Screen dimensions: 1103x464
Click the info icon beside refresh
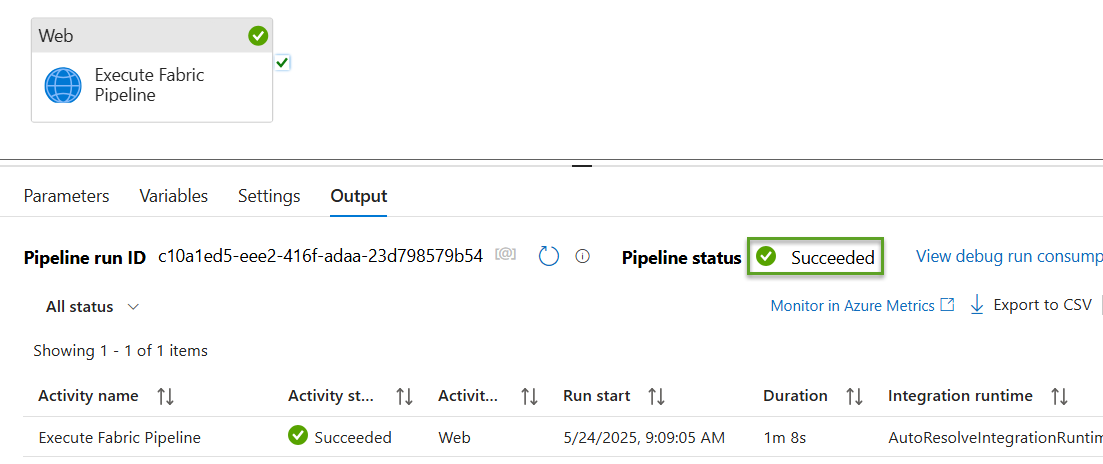click(582, 257)
